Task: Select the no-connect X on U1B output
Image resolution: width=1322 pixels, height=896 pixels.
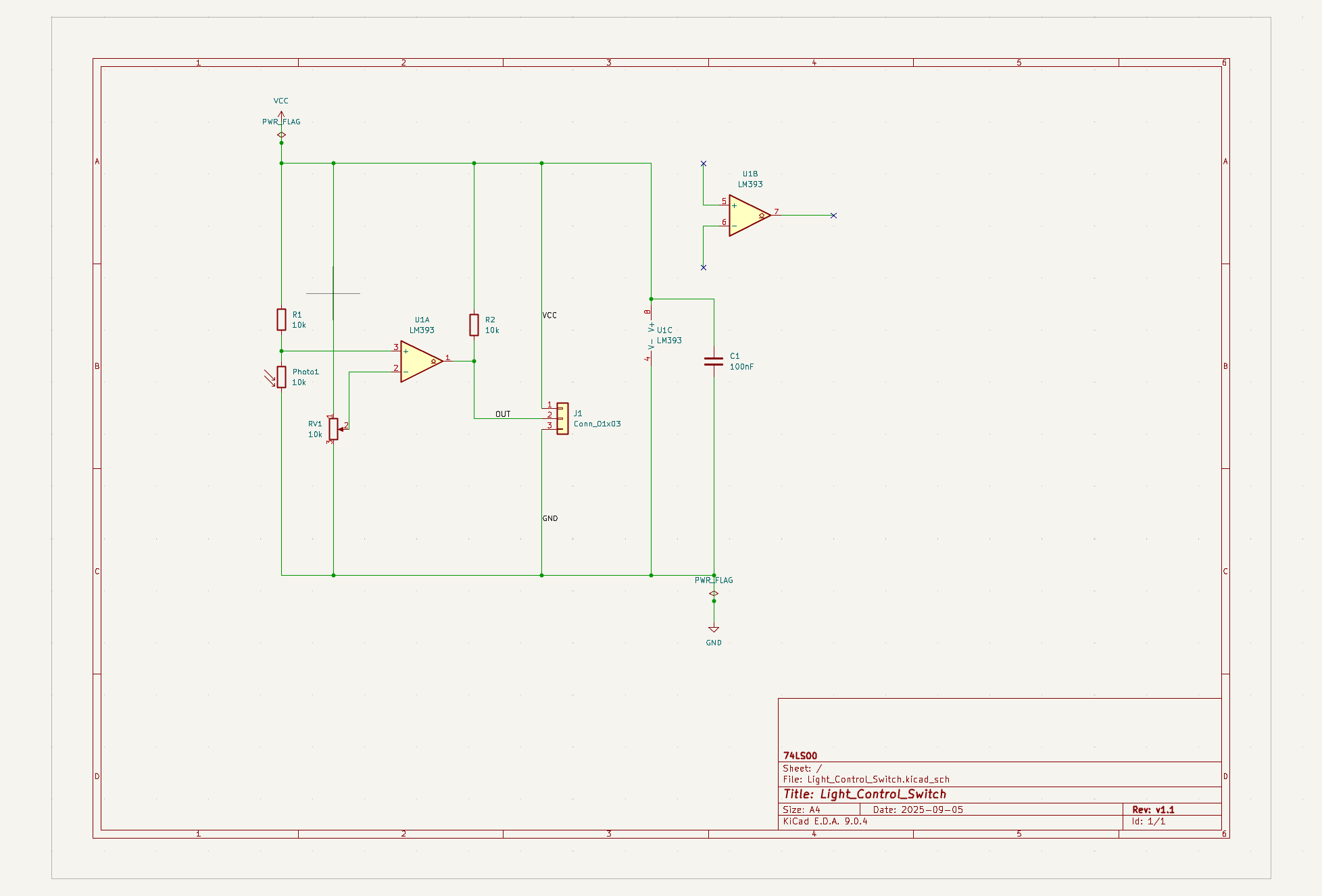Action: [833, 216]
